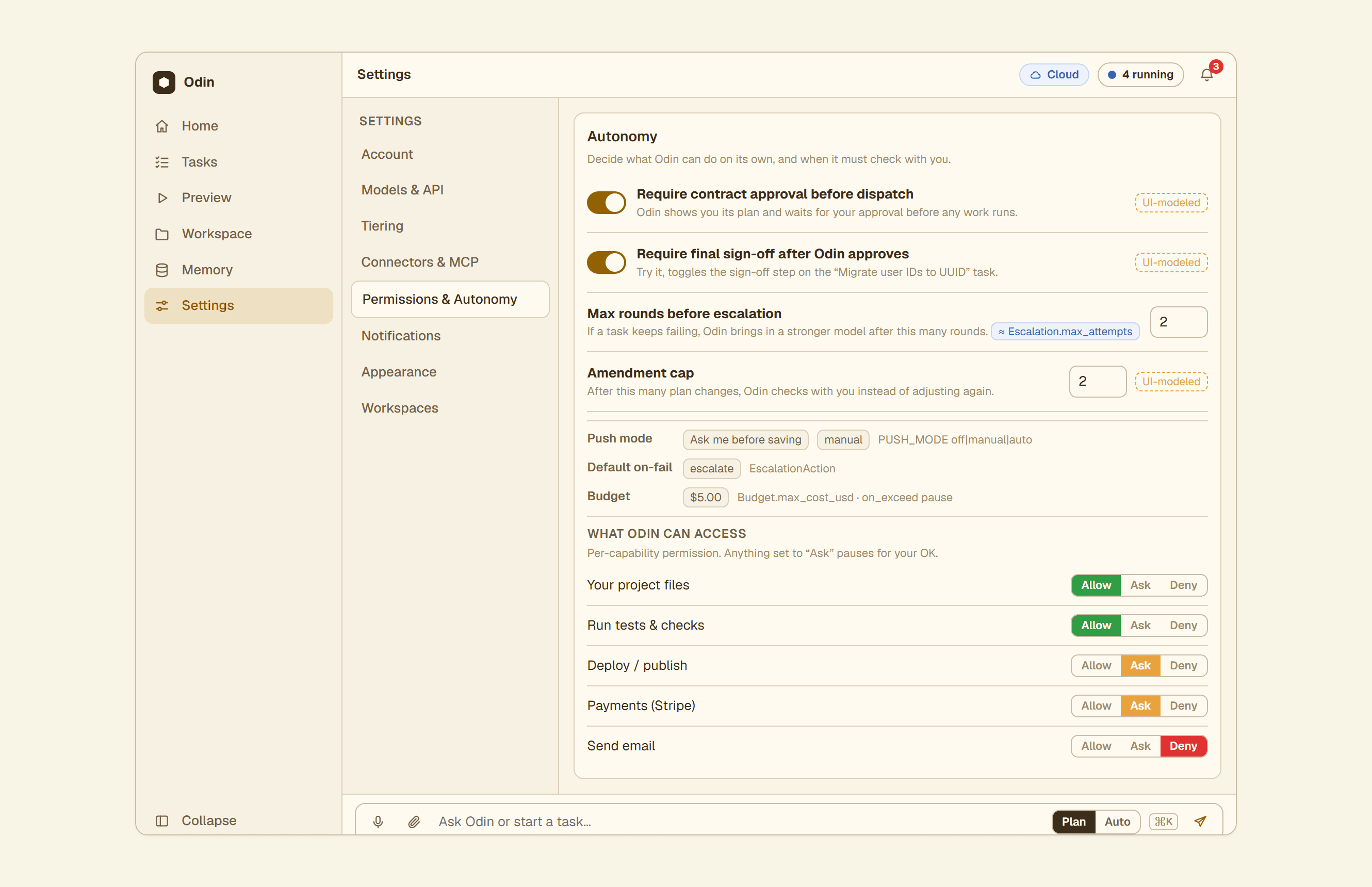Viewport: 1372px width, 887px height.
Task: Toggle Require contract approval before dispatch
Action: (607, 203)
